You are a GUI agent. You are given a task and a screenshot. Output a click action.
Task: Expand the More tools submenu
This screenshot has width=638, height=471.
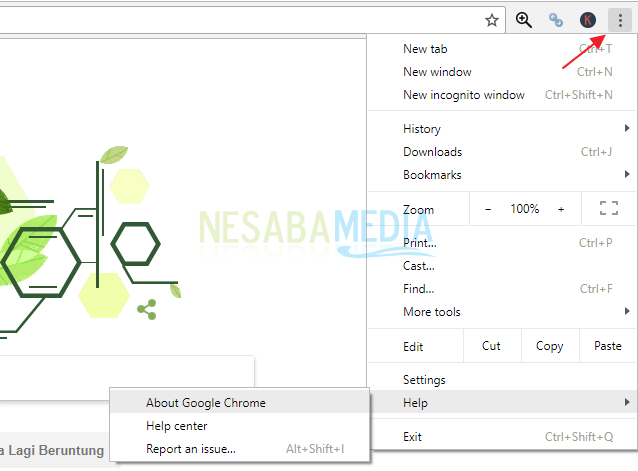(x=503, y=312)
